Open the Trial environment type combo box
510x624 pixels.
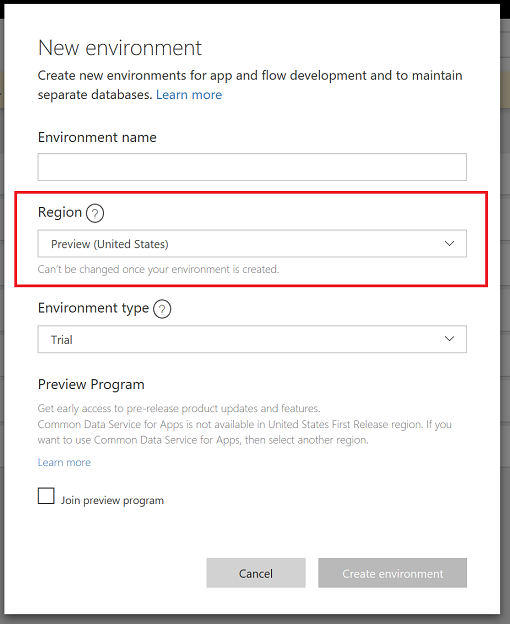252,339
